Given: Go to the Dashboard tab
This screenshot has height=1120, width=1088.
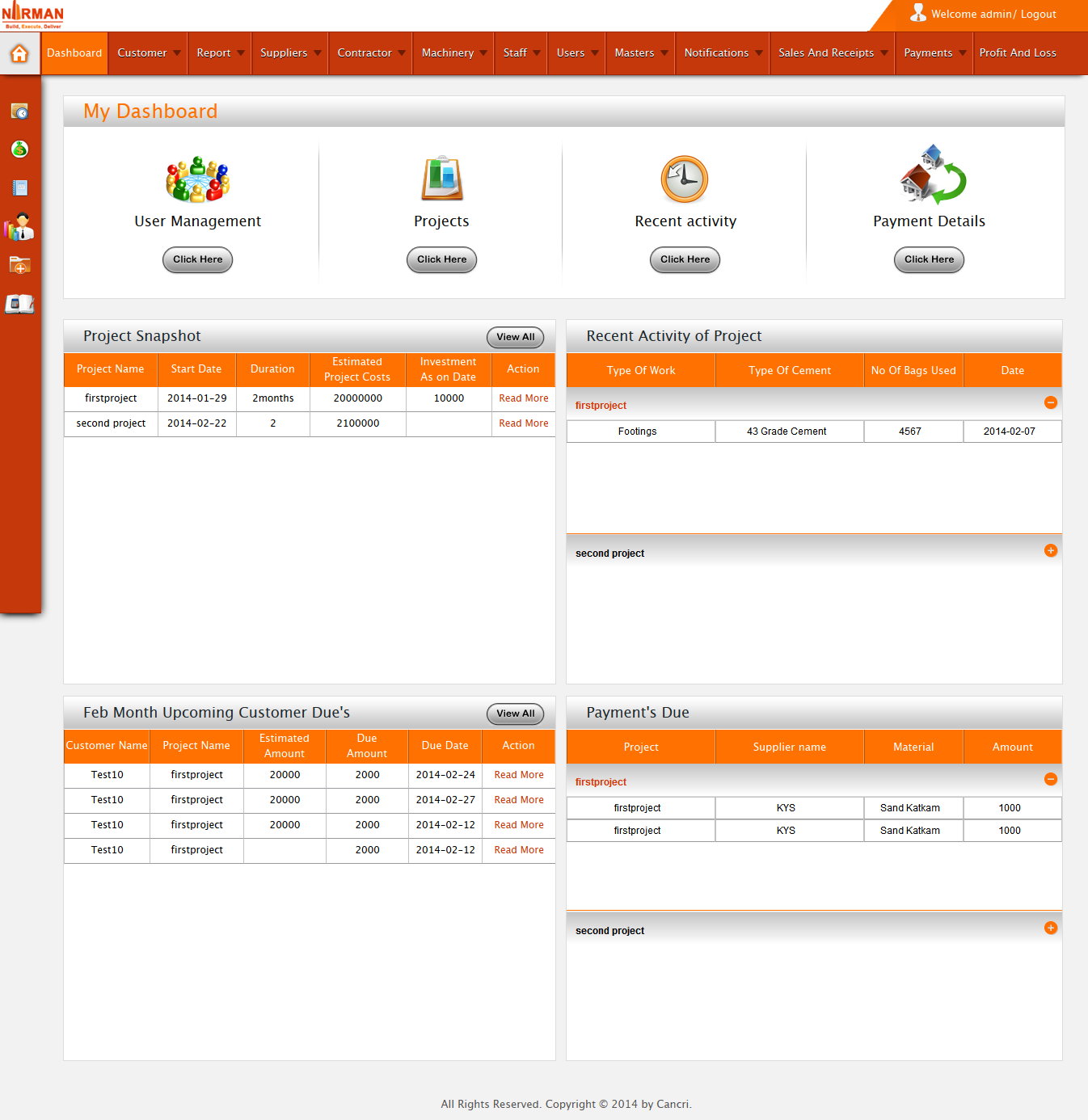Looking at the screenshot, I should (74, 53).
